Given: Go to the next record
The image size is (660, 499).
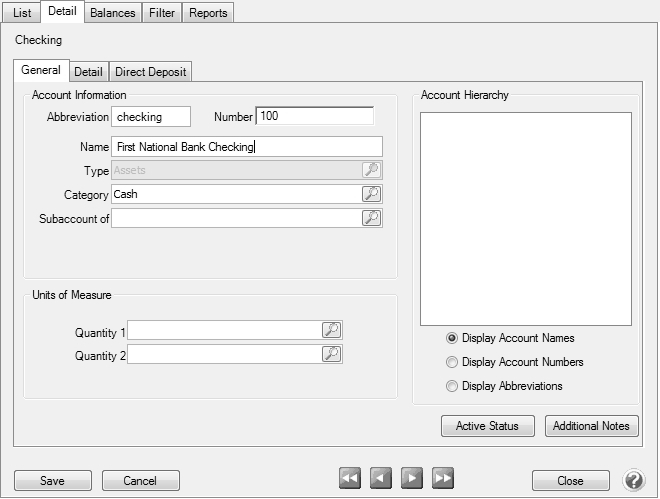Looking at the screenshot, I should [x=411, y=480].
